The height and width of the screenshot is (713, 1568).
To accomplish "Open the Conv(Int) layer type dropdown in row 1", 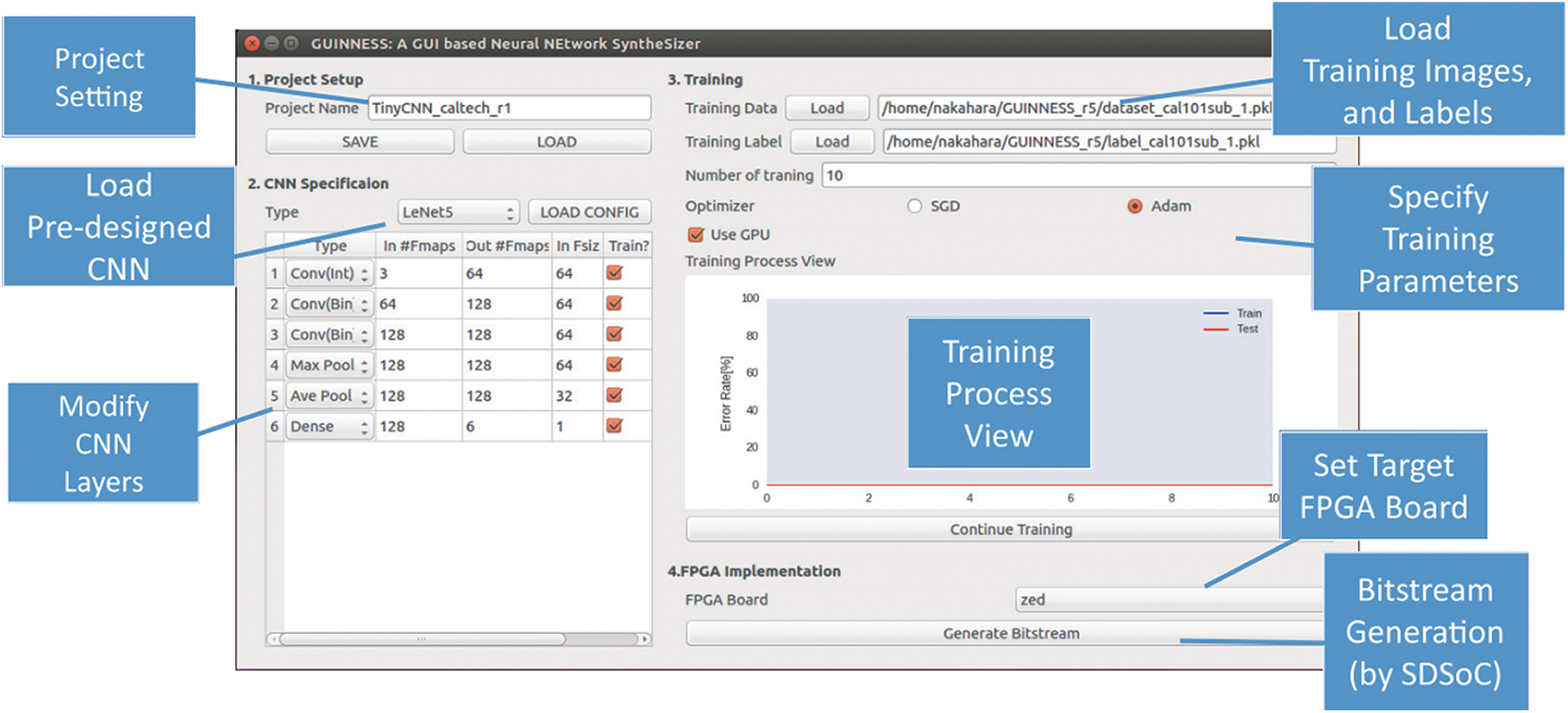I will click(328, 274).
